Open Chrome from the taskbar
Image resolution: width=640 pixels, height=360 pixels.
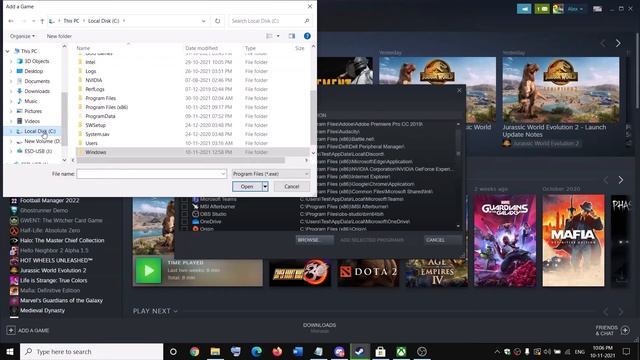(x=195, y=351)
